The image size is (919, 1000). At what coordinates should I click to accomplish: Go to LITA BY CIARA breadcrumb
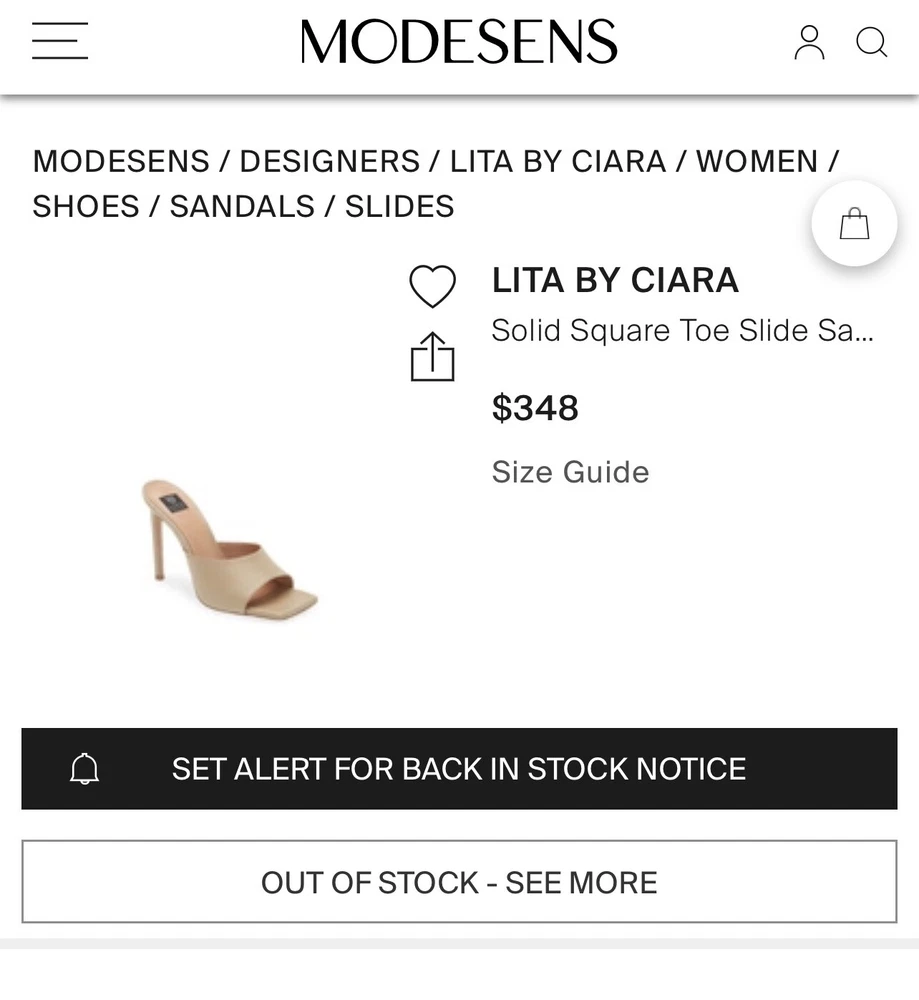tap(557, 161)
